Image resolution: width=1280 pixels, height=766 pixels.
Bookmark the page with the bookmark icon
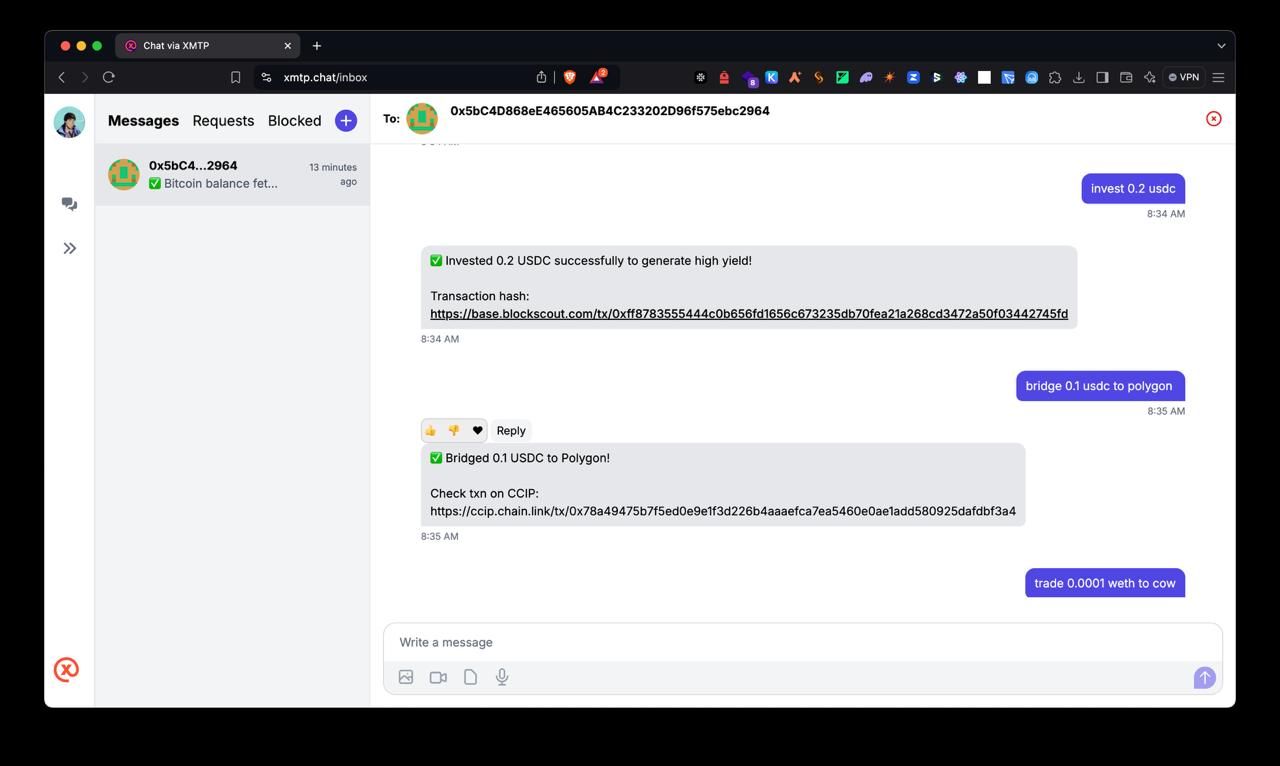point(235,77)
